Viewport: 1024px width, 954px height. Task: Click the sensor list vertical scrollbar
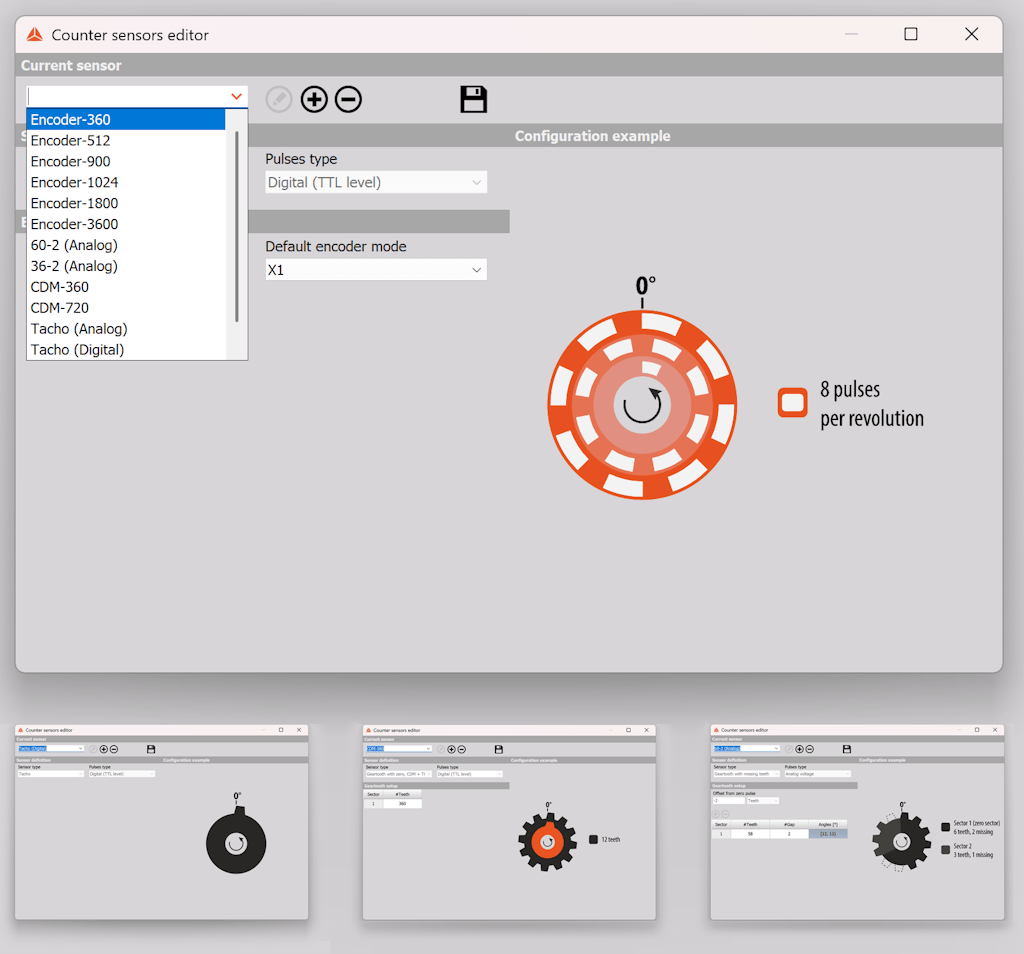(236, 227)
